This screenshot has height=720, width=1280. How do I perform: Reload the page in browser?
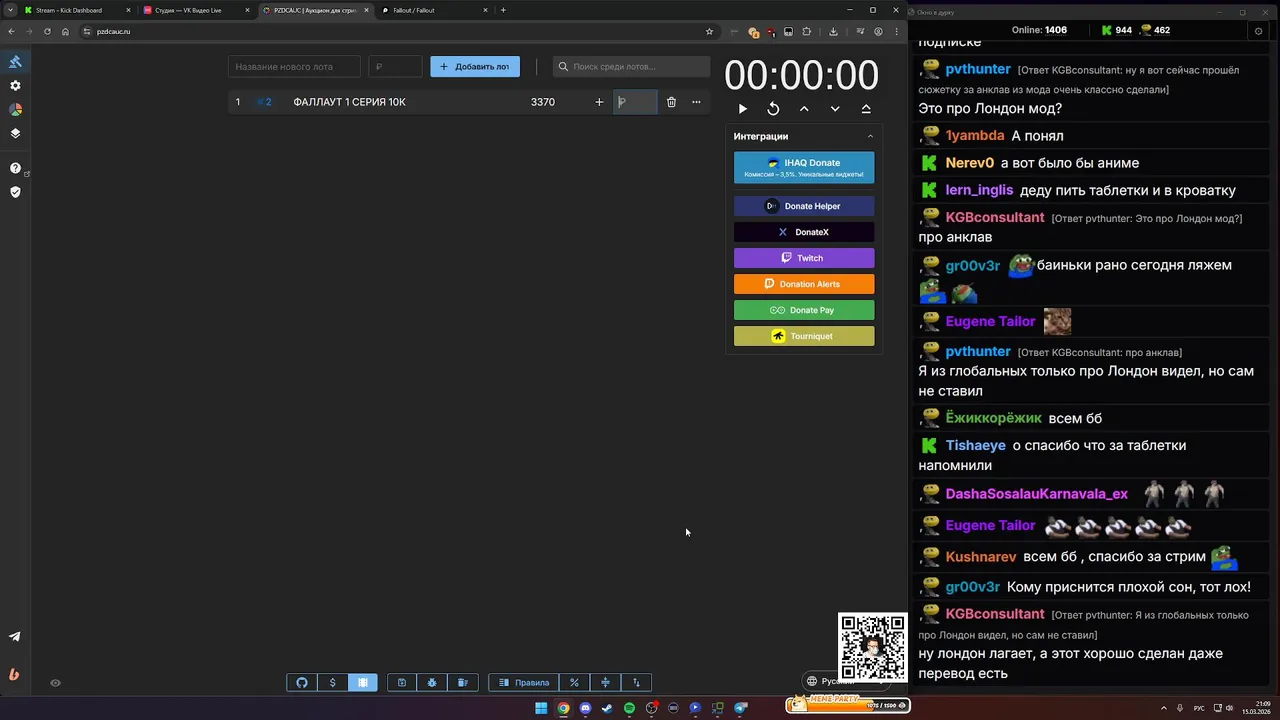pos(47,31)
